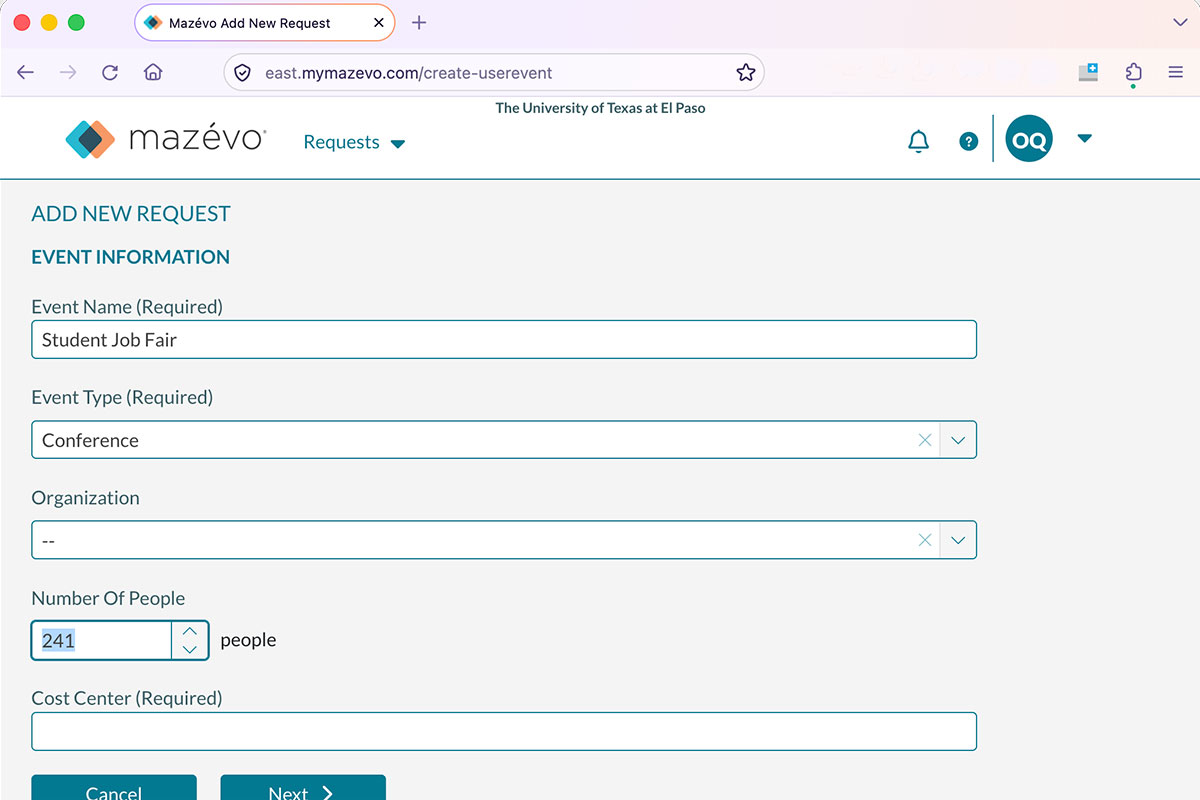Open the Requests menu

pos(354,142)
